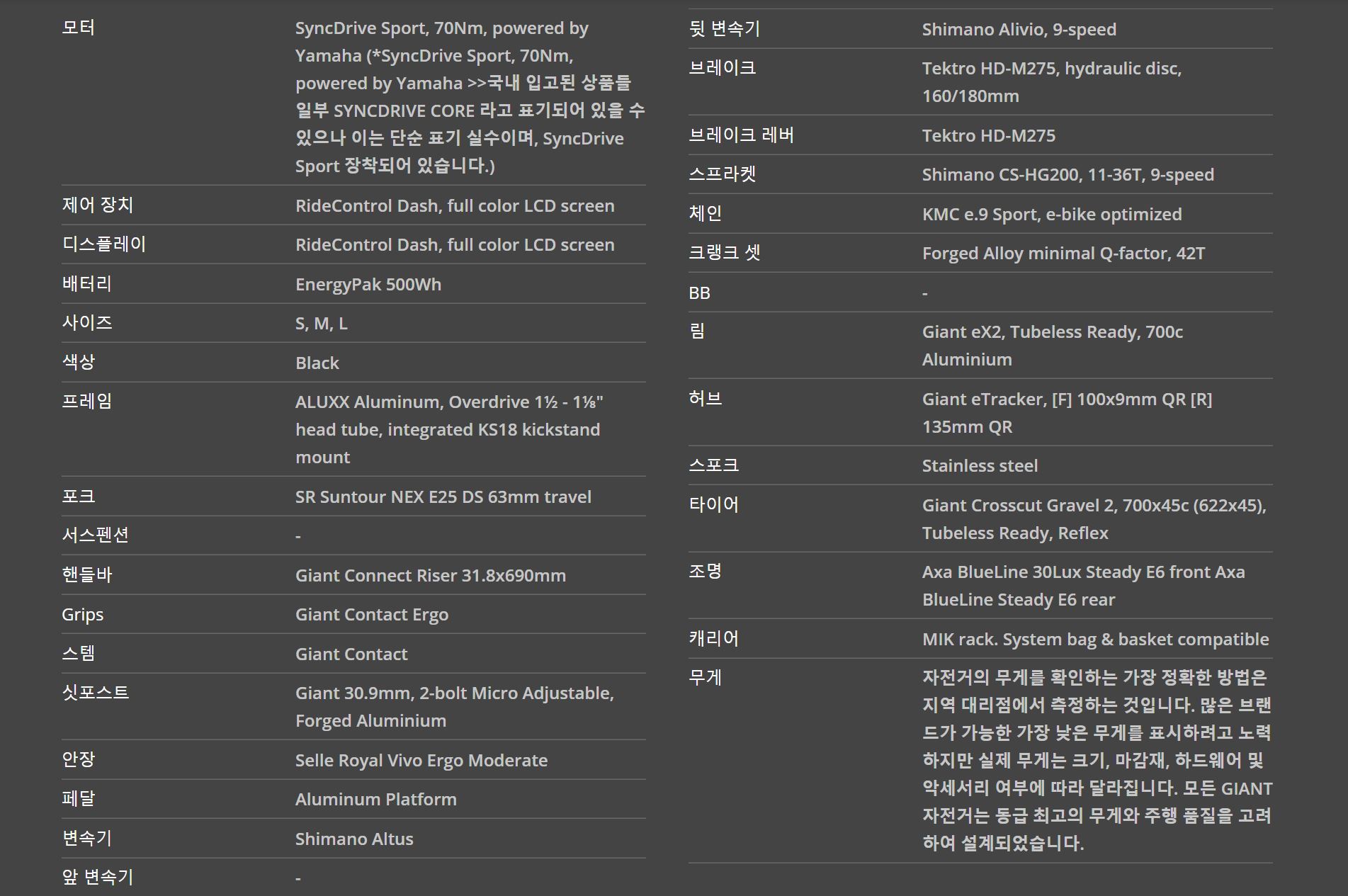Select Giant eX2 Tubeless Ready rim value
The height and width of the screenshot is (896, 1348).
[1053, 346]
